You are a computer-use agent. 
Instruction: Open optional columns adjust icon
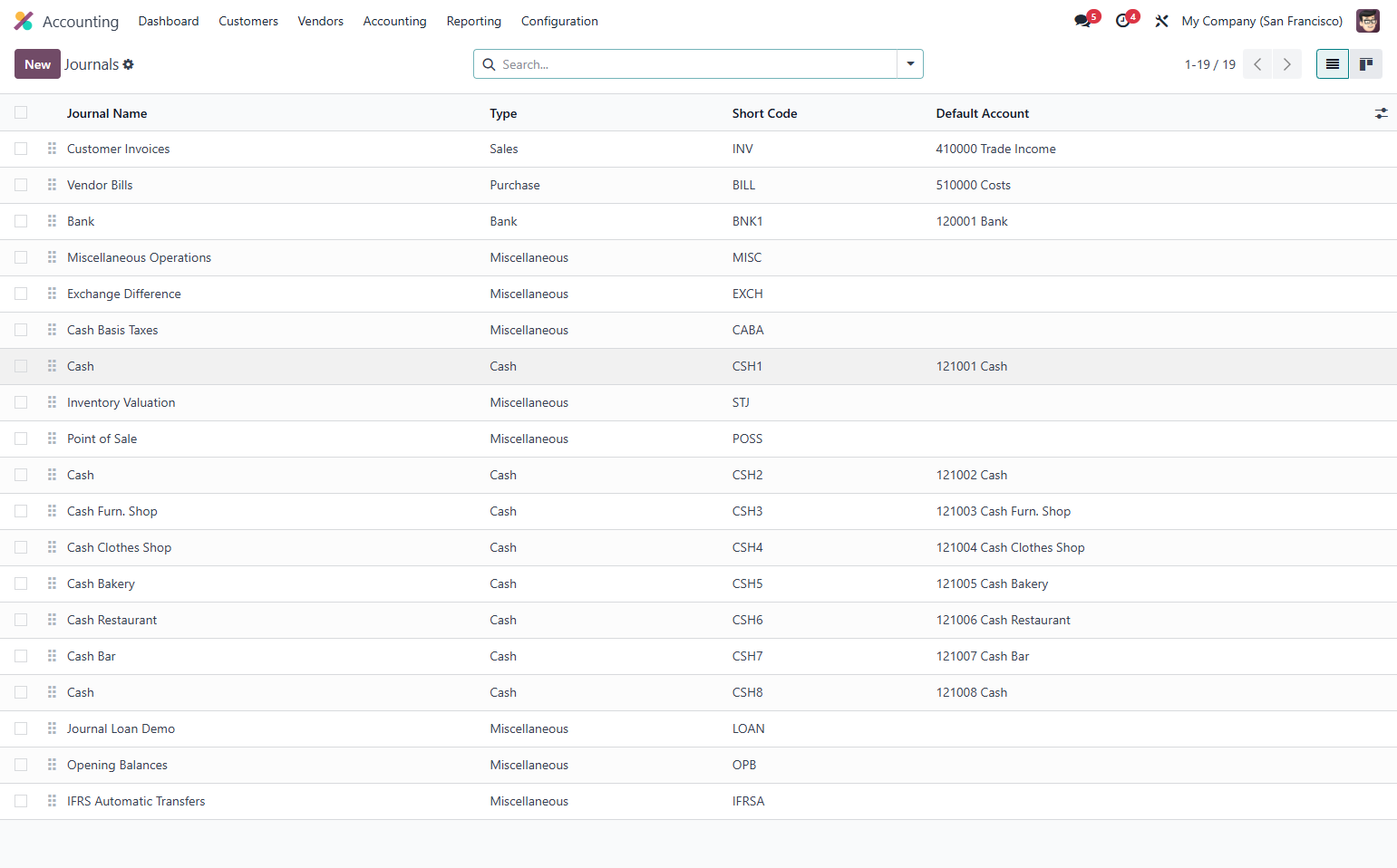(x=1382, y=113)
